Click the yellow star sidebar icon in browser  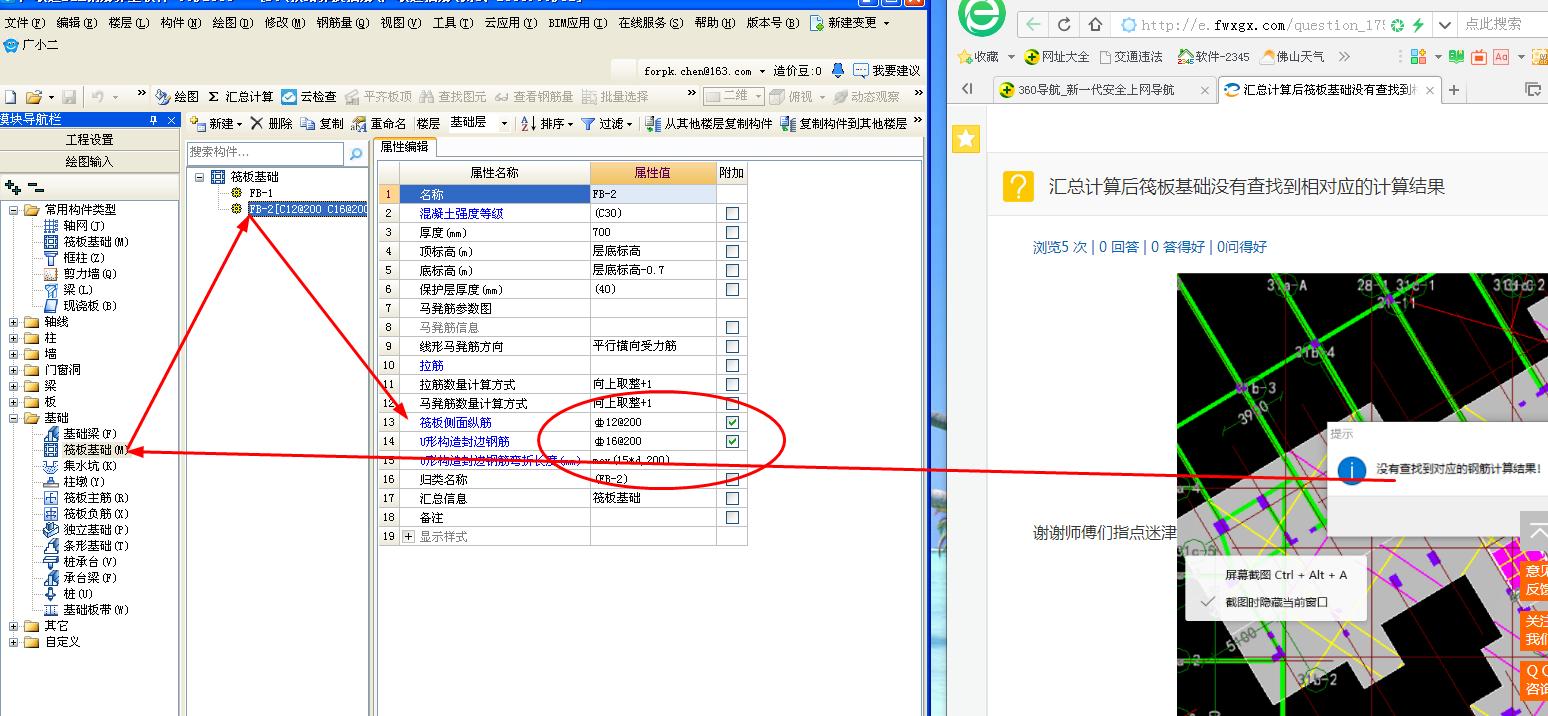tap(966, 139)
